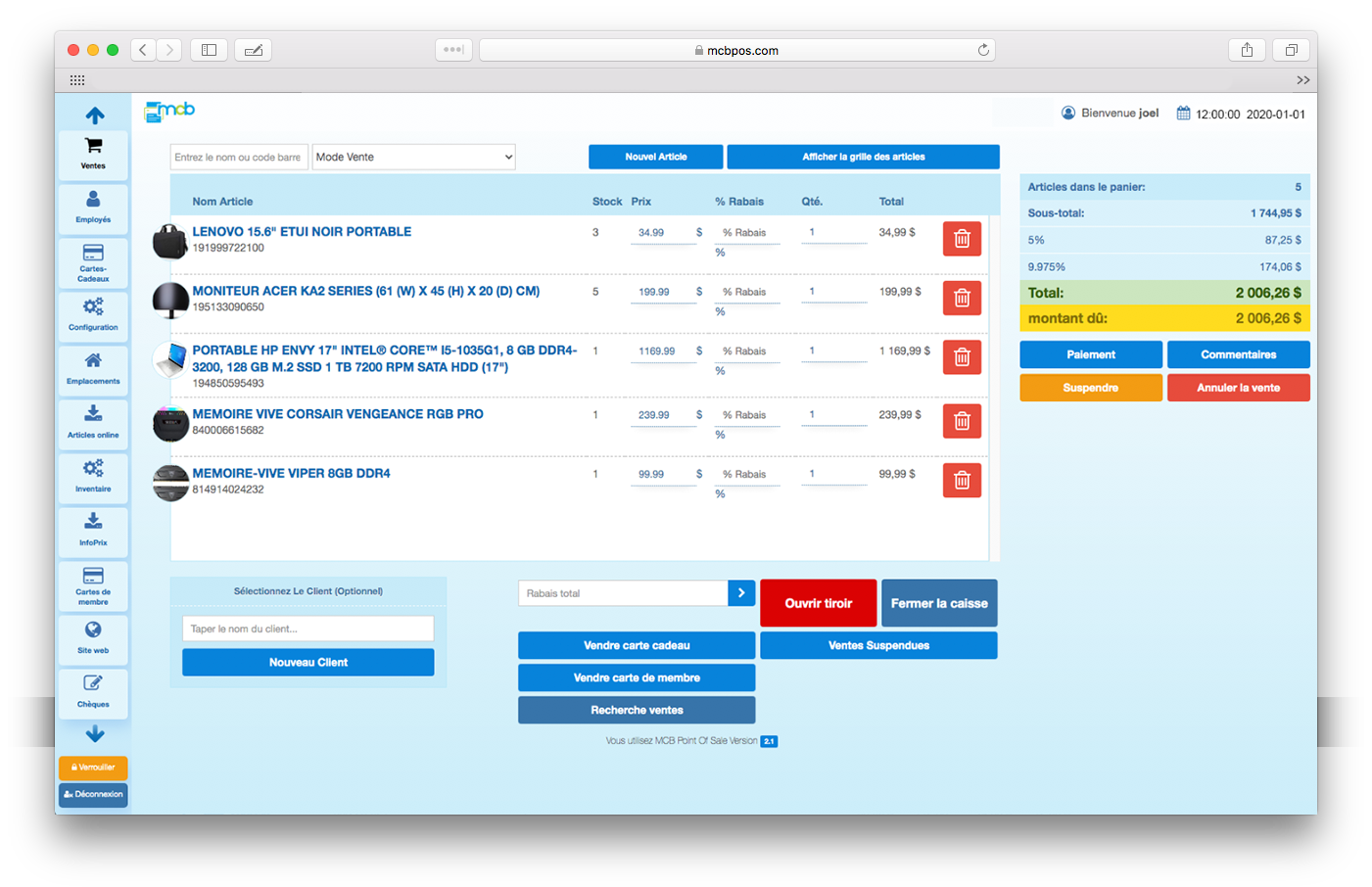The width and height of the screenshot is (1372, 887).
Task: Click Fermer la caisse
Action: tap(939, 603)
